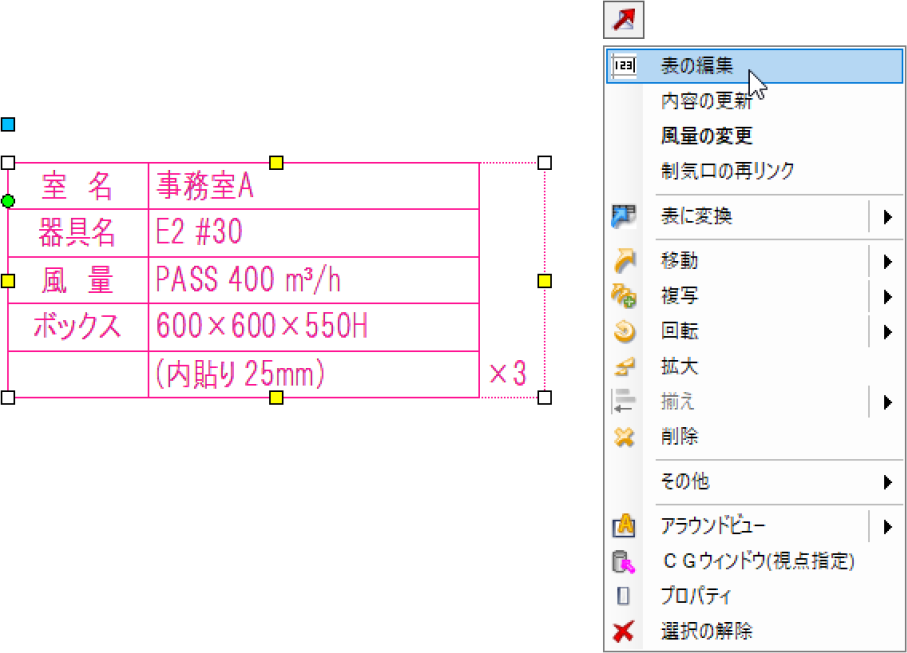Click the 揃え align icon
Screen dimensions: 907x653
tap(624, 401)
